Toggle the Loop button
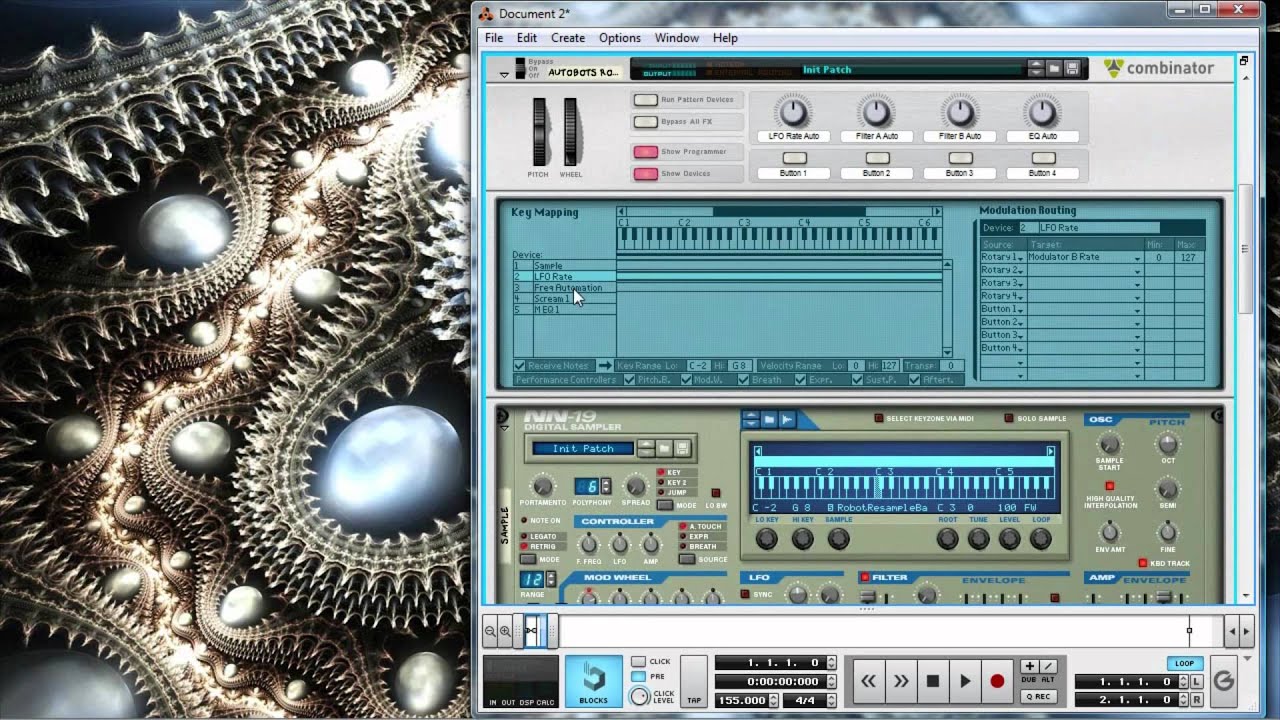The width and height of the screenshot is (1280, 720). tap(1185, 663)
